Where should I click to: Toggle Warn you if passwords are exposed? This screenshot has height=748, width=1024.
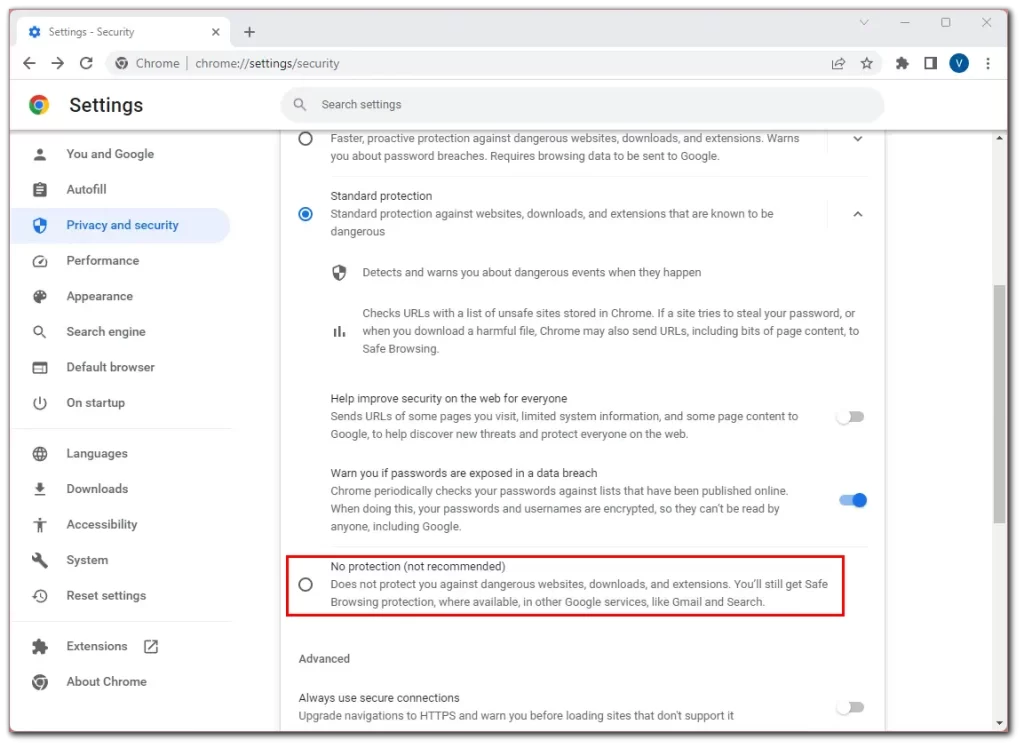coord(852,500)
